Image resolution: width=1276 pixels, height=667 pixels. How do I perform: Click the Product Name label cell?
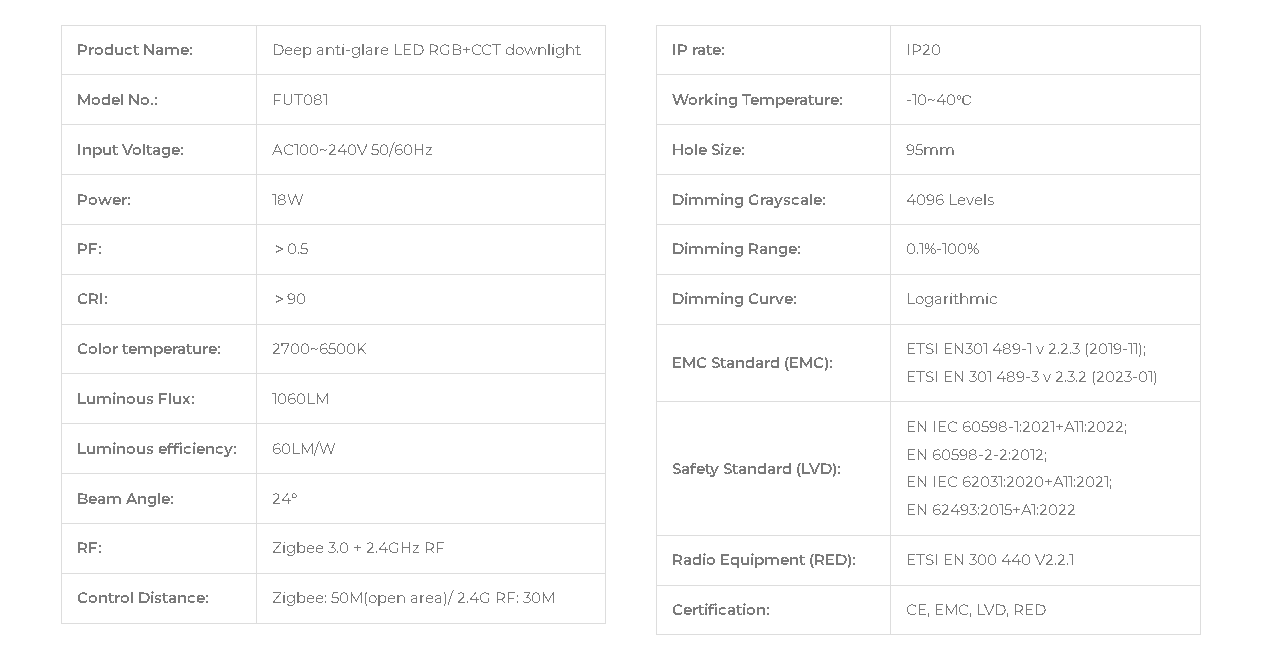point(159,50)
